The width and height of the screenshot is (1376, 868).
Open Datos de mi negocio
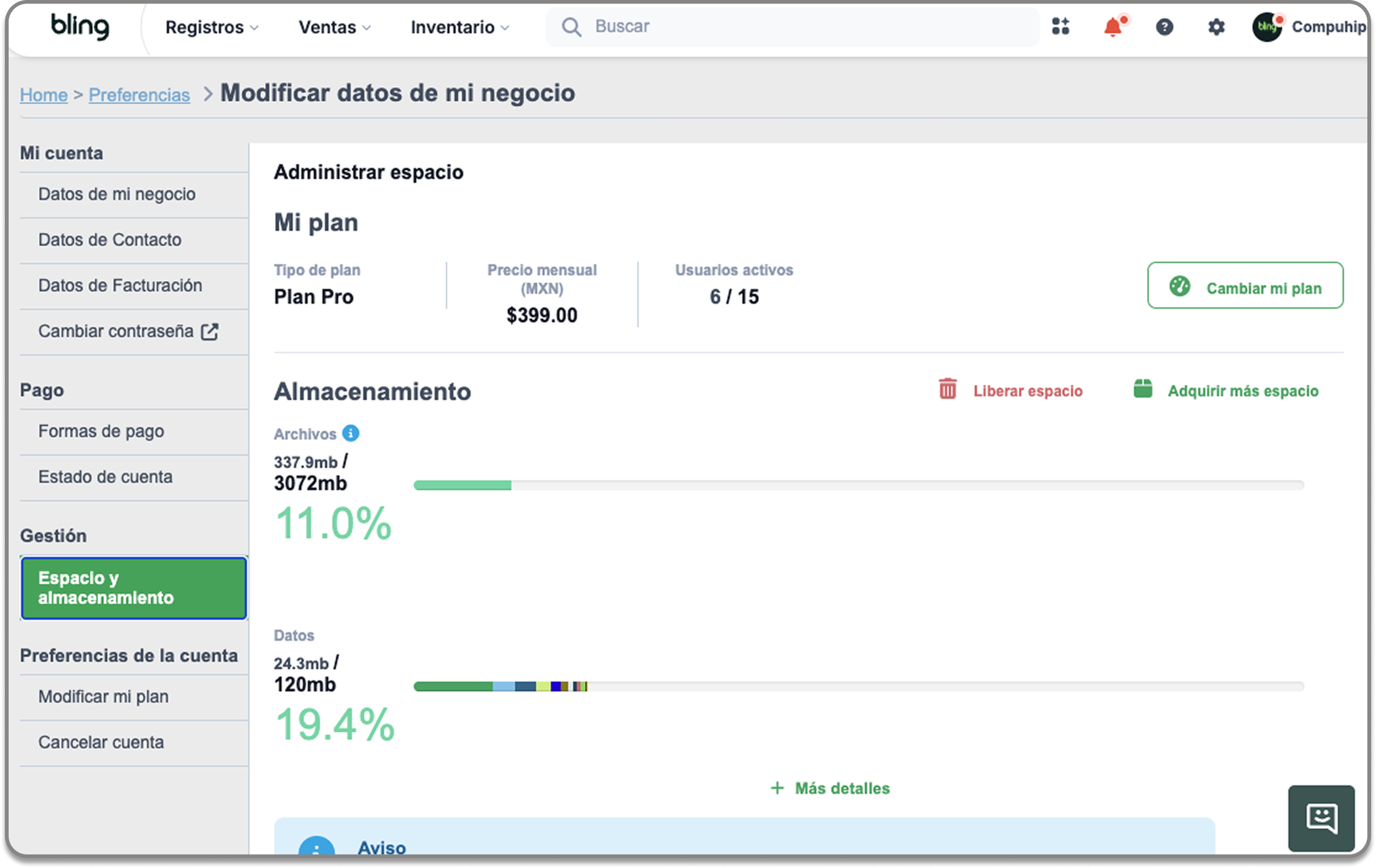click(x=134, y=194)
